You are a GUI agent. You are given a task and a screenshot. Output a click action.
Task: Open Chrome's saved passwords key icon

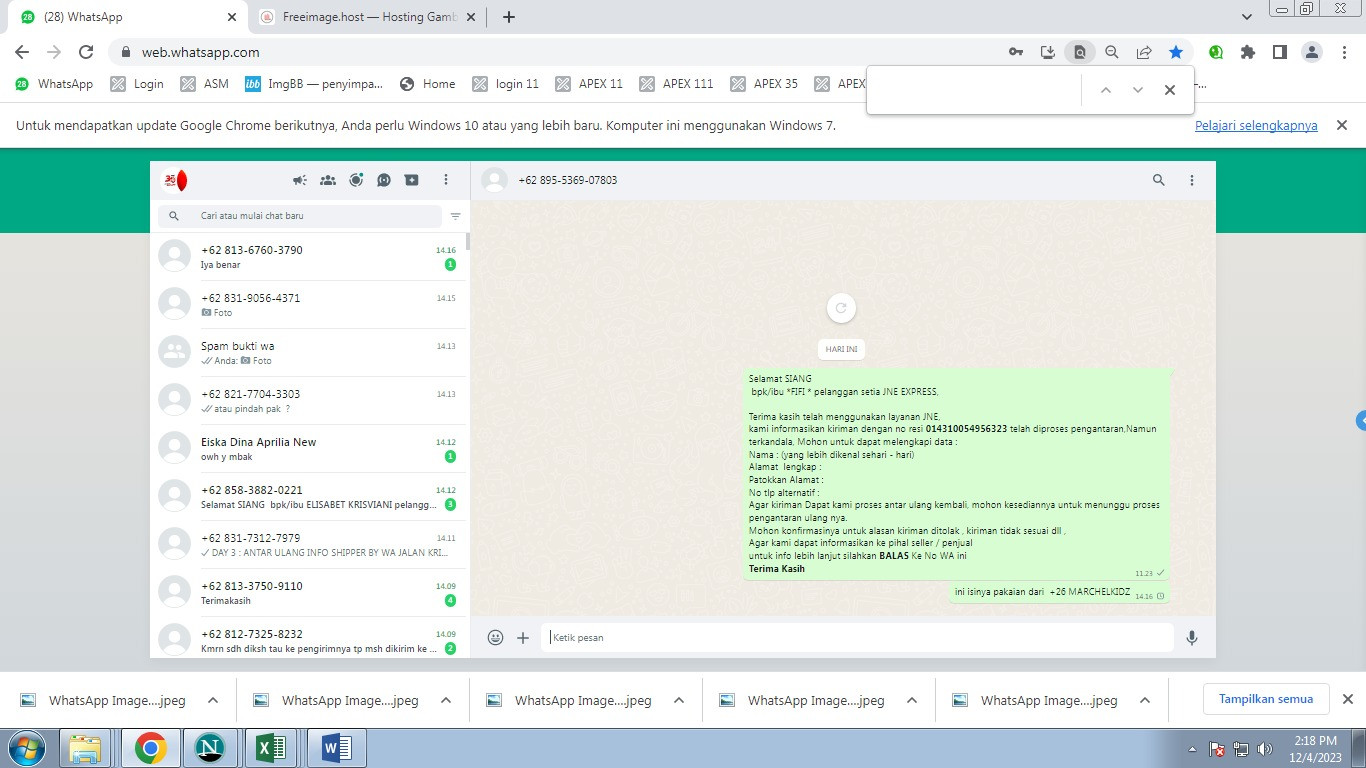(1016, 52)
